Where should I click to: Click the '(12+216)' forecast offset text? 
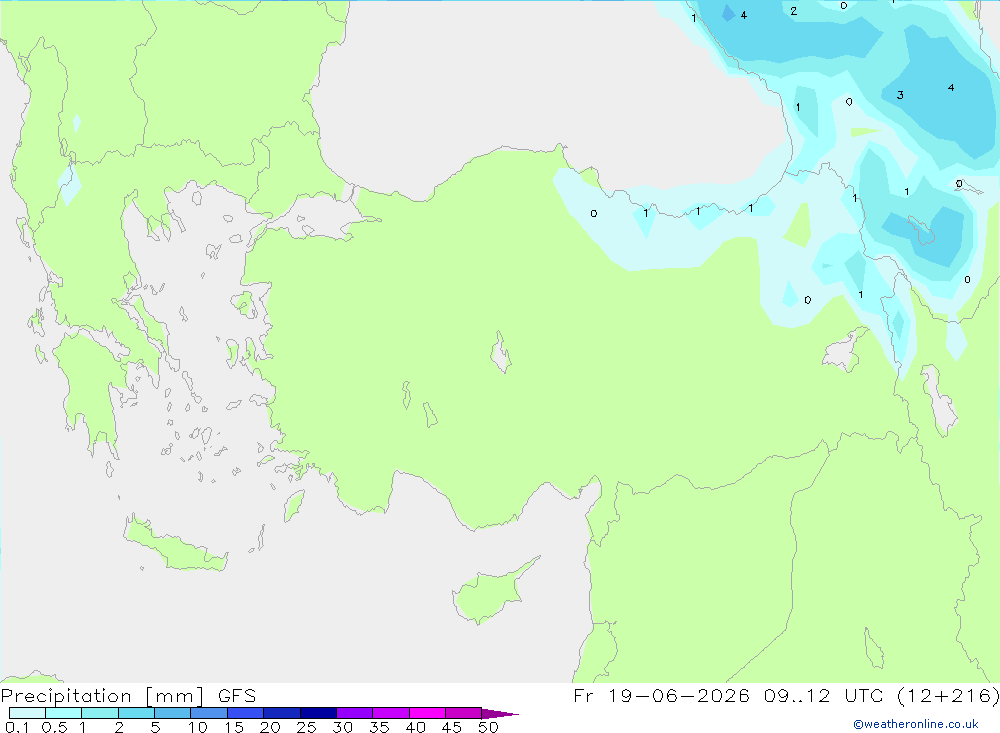coord(948,695)
